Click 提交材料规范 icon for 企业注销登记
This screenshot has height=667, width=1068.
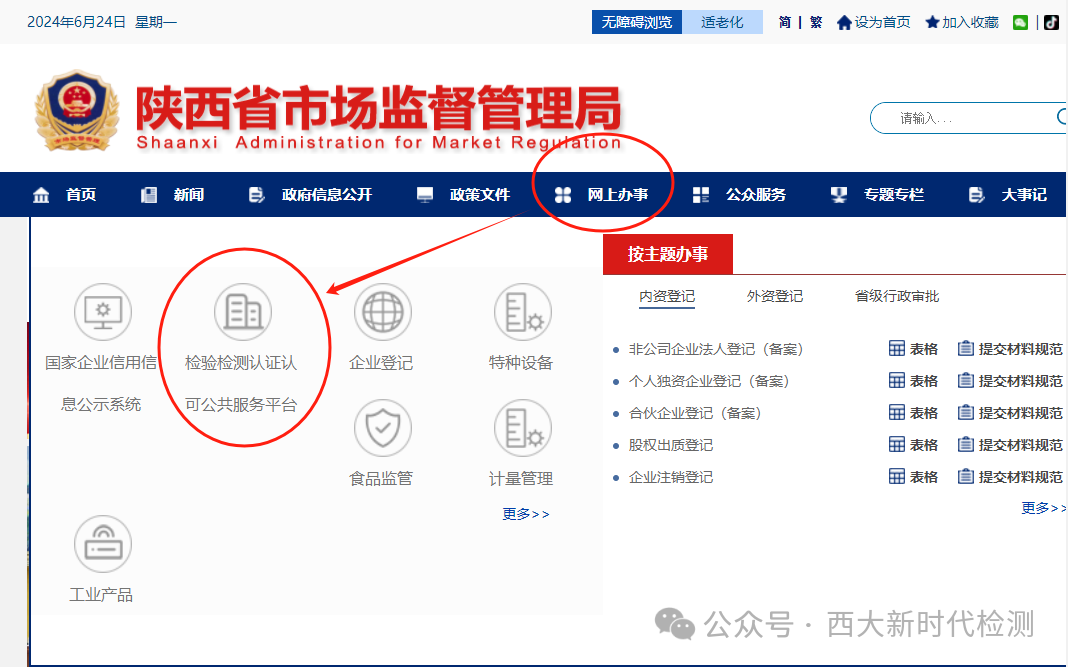pyautogui.click(x=965, y=476)
